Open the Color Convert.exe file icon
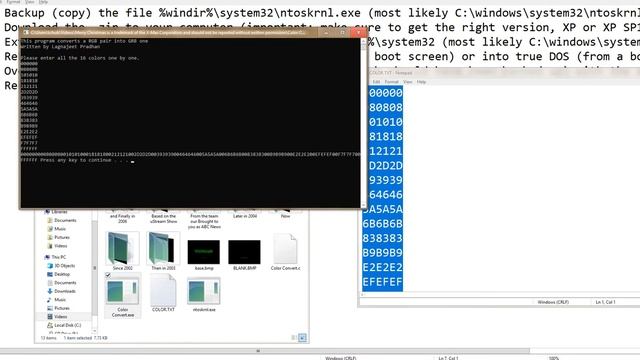Viewport: 640px width, 360px height. 122,291
